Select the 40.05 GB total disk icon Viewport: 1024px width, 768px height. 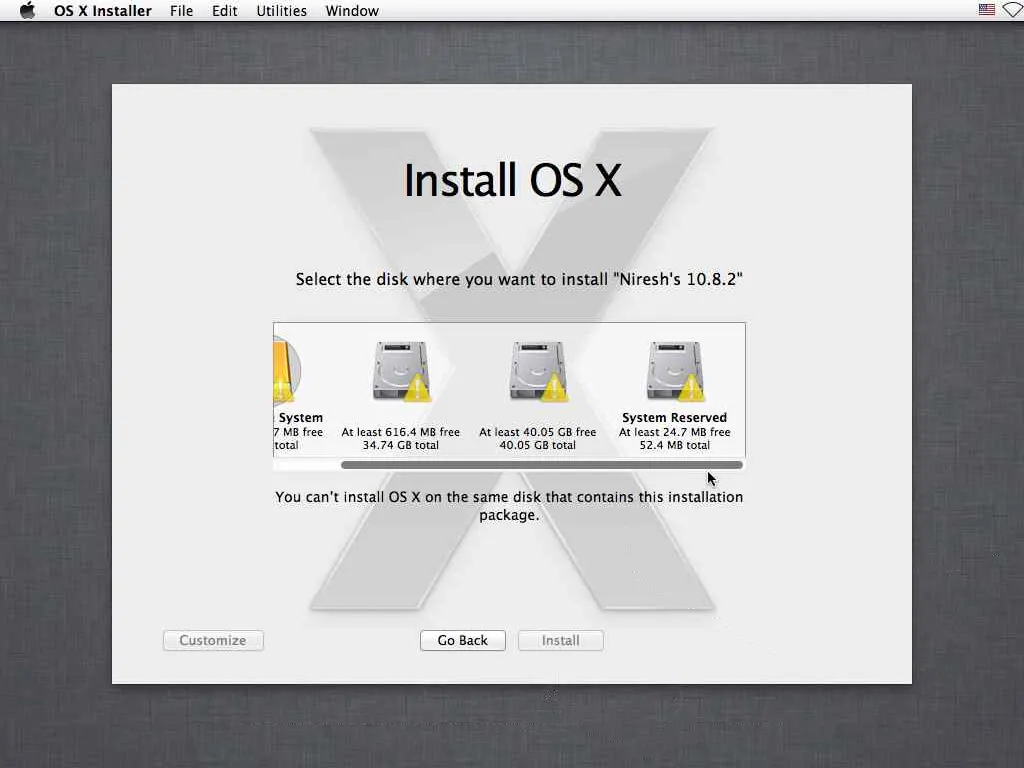click(538, 370)
